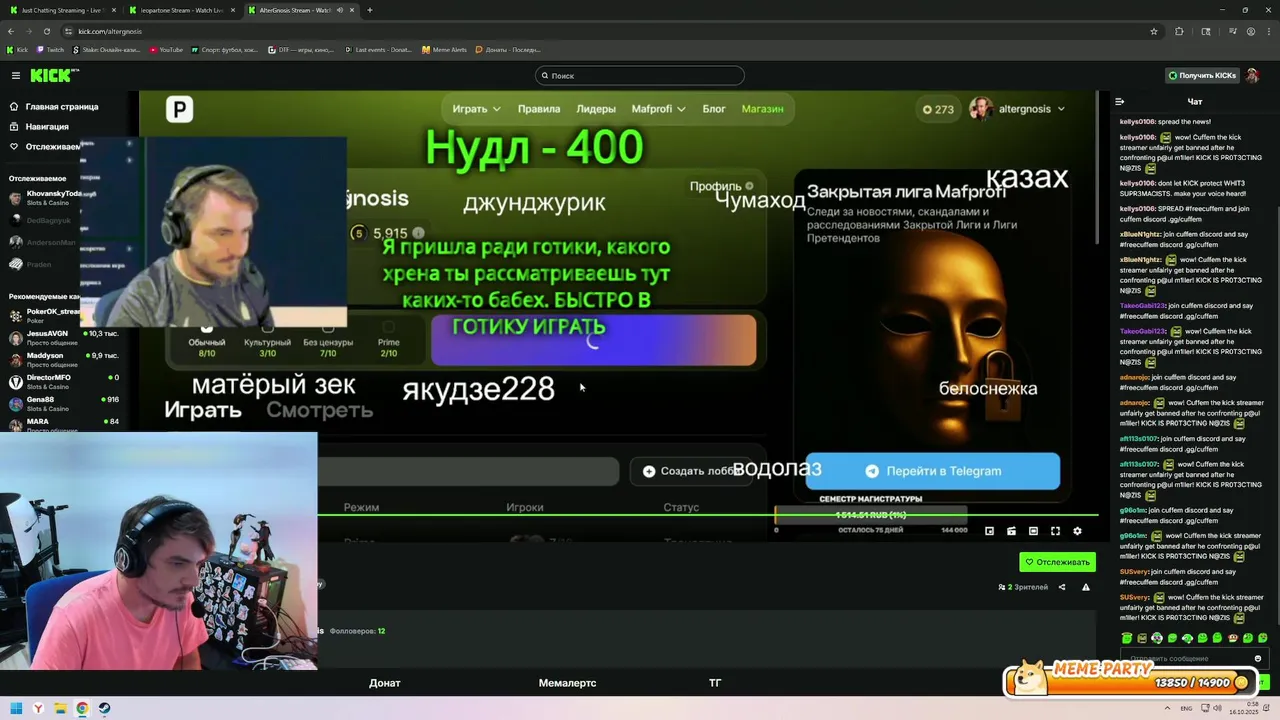1280x720 pixels.
Task: Open the new tab plus button
Action: pos(370,10)
